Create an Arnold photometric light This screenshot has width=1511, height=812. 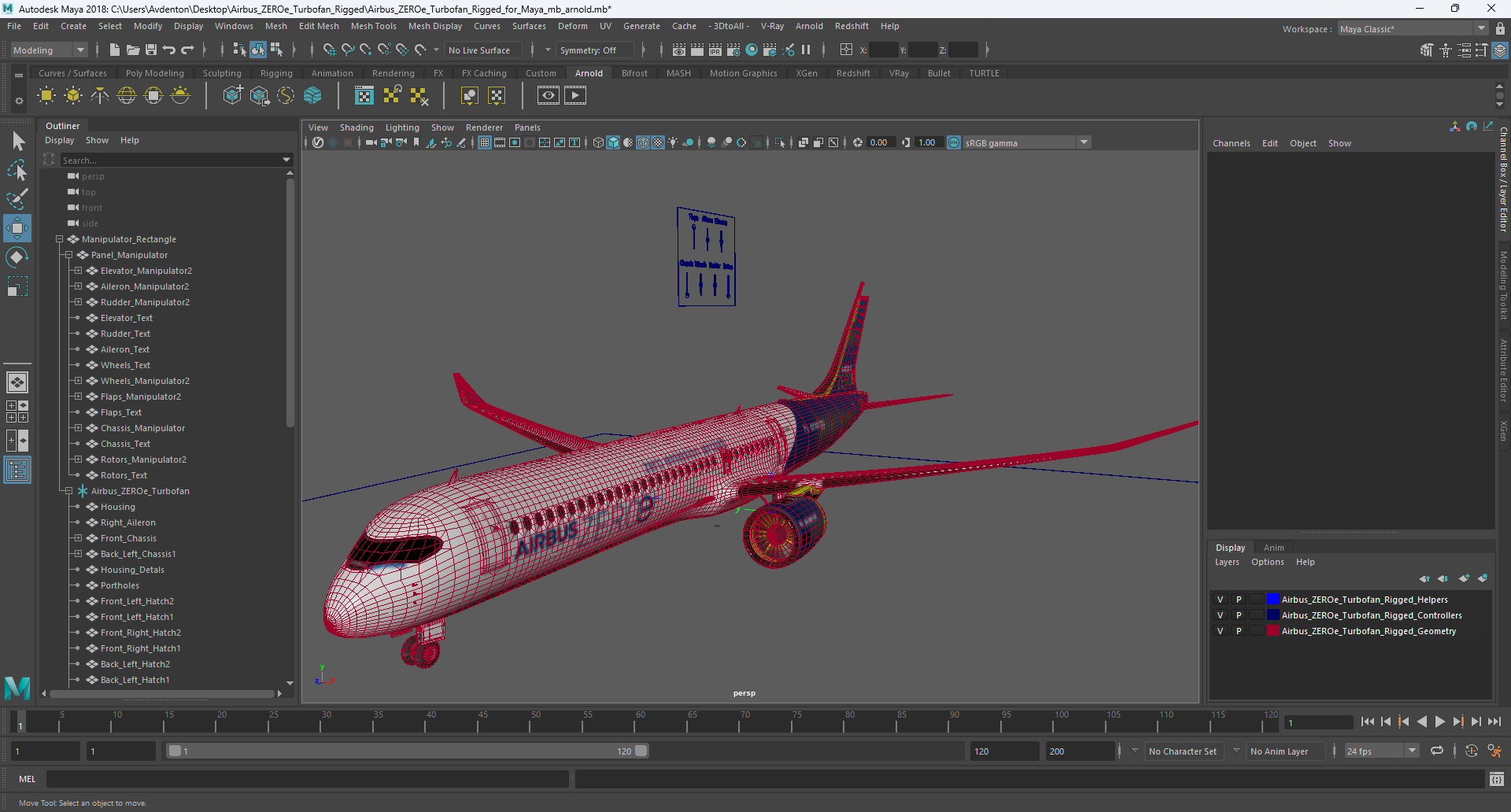(x=100, y=96)
